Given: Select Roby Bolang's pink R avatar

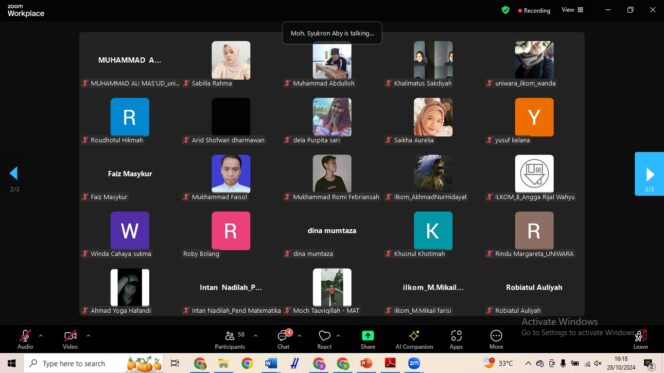Looking at the screenshot, I should point(231,231).
